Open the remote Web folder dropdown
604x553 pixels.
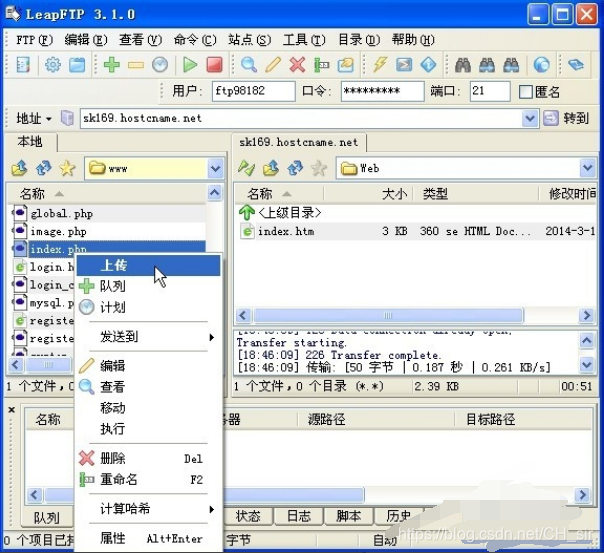[x=587, y=168]
